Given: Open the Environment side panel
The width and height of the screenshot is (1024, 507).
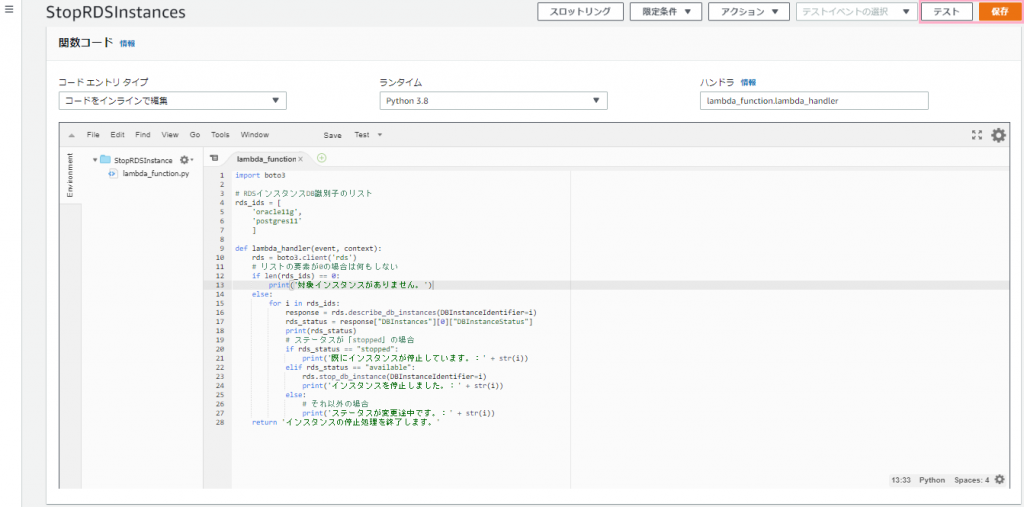Looking at the screenshot, I should [71, 176].
